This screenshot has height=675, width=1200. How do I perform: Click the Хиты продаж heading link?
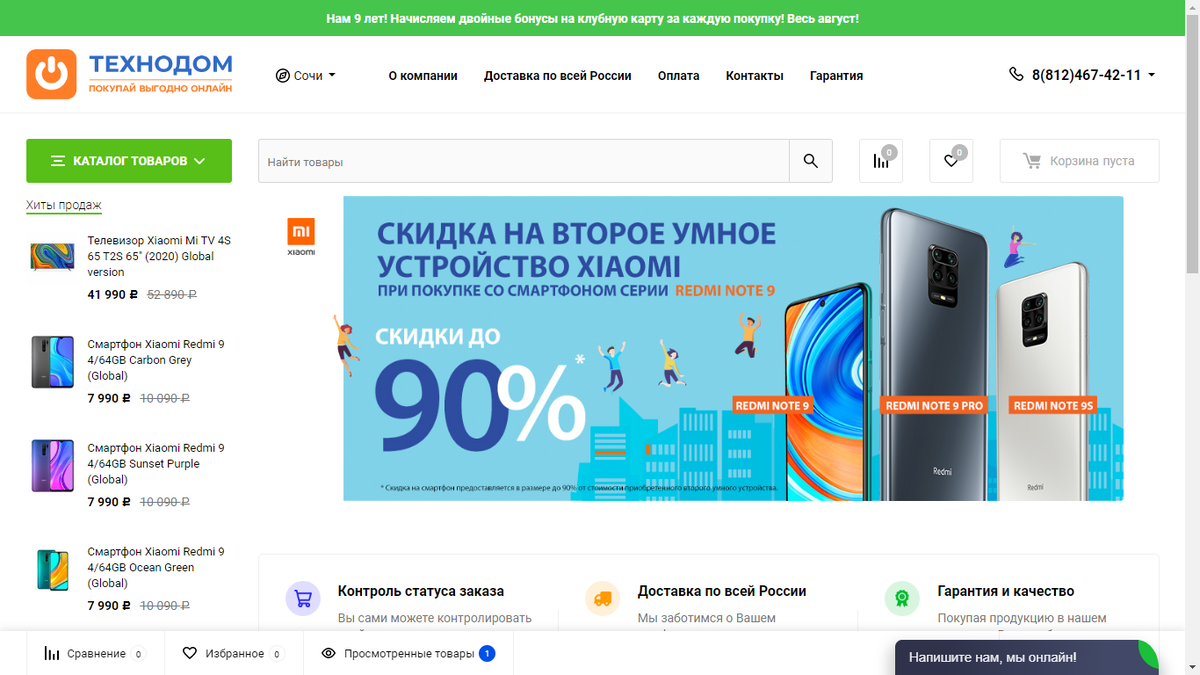click(x=64, y=206)
